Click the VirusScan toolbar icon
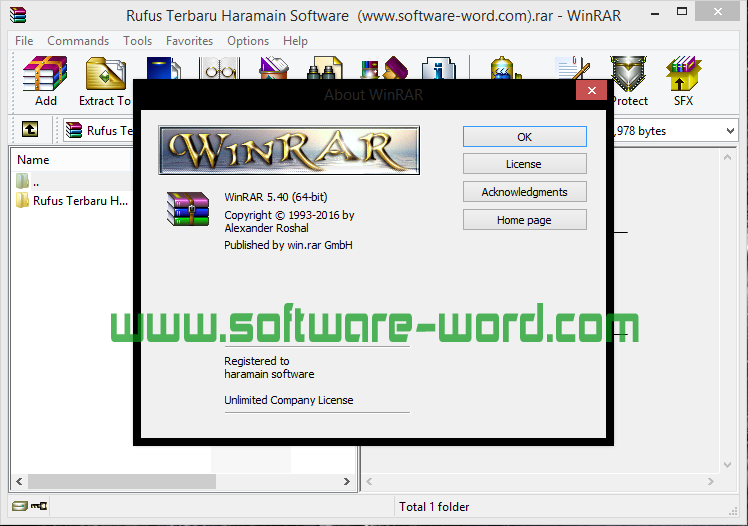Screen dimensions: 748x526 [504, 68]
